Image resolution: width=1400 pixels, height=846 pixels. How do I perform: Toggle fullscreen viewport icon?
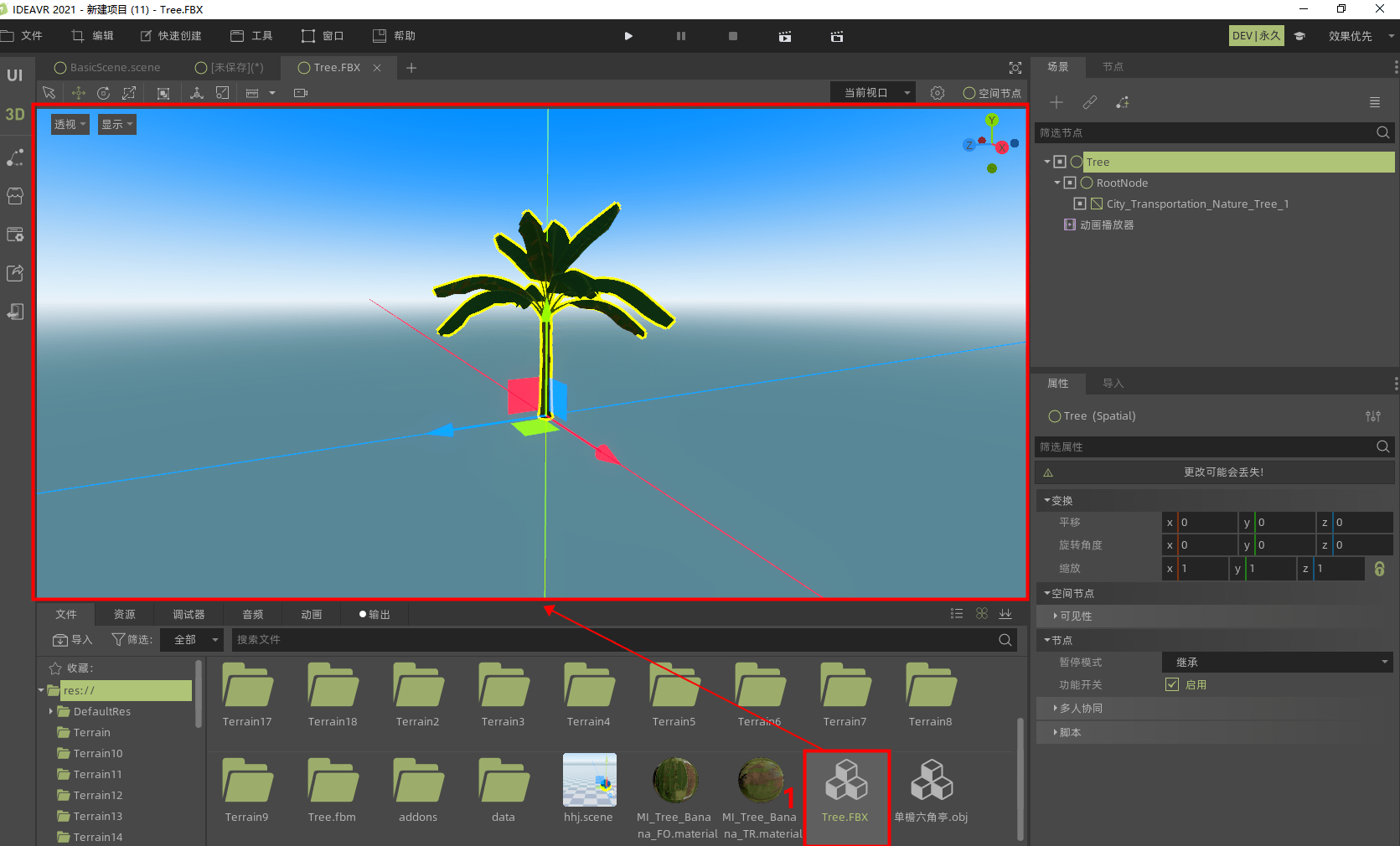[x=1015, y=68]
